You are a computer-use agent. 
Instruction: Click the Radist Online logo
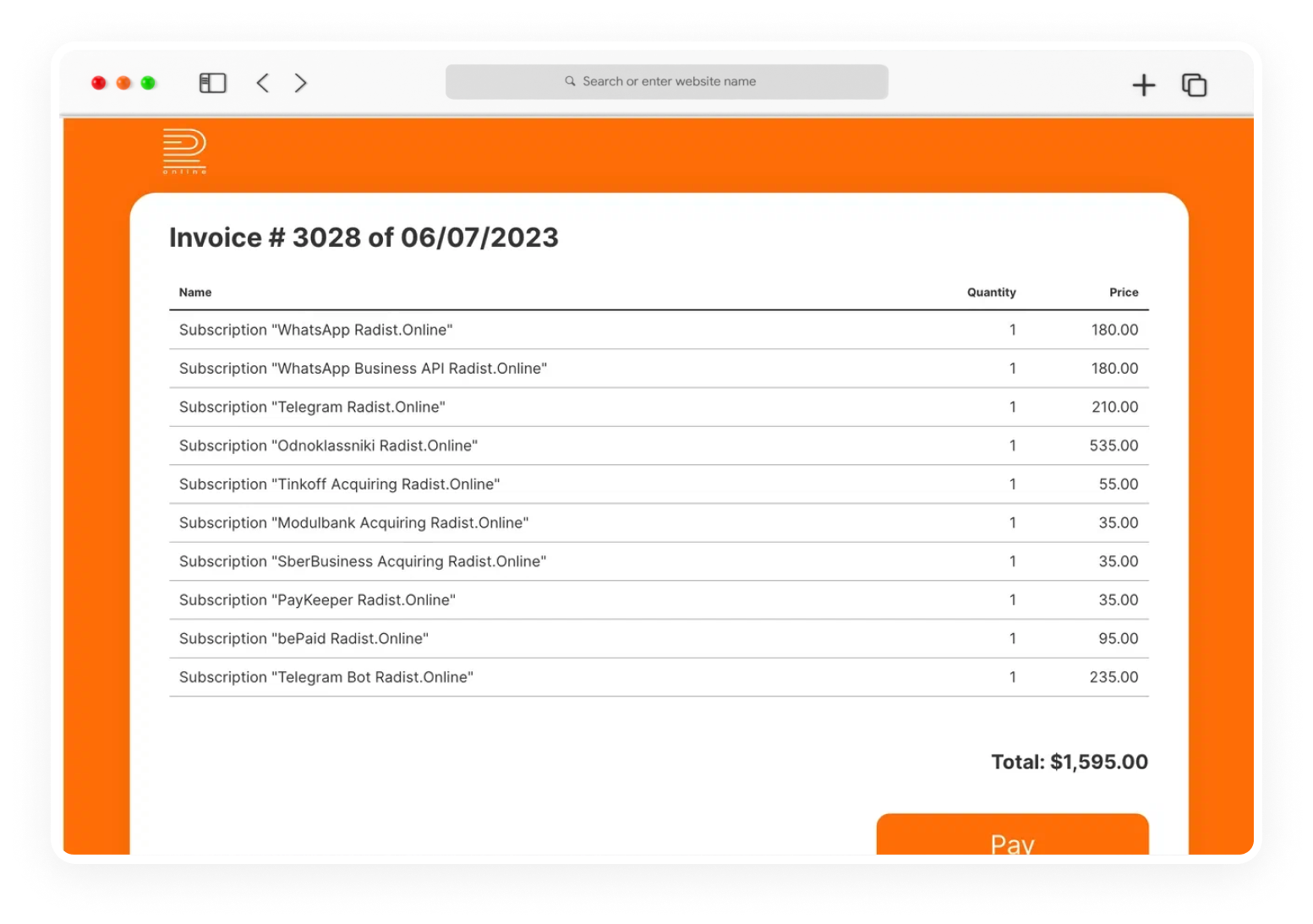tap(184, 151)
